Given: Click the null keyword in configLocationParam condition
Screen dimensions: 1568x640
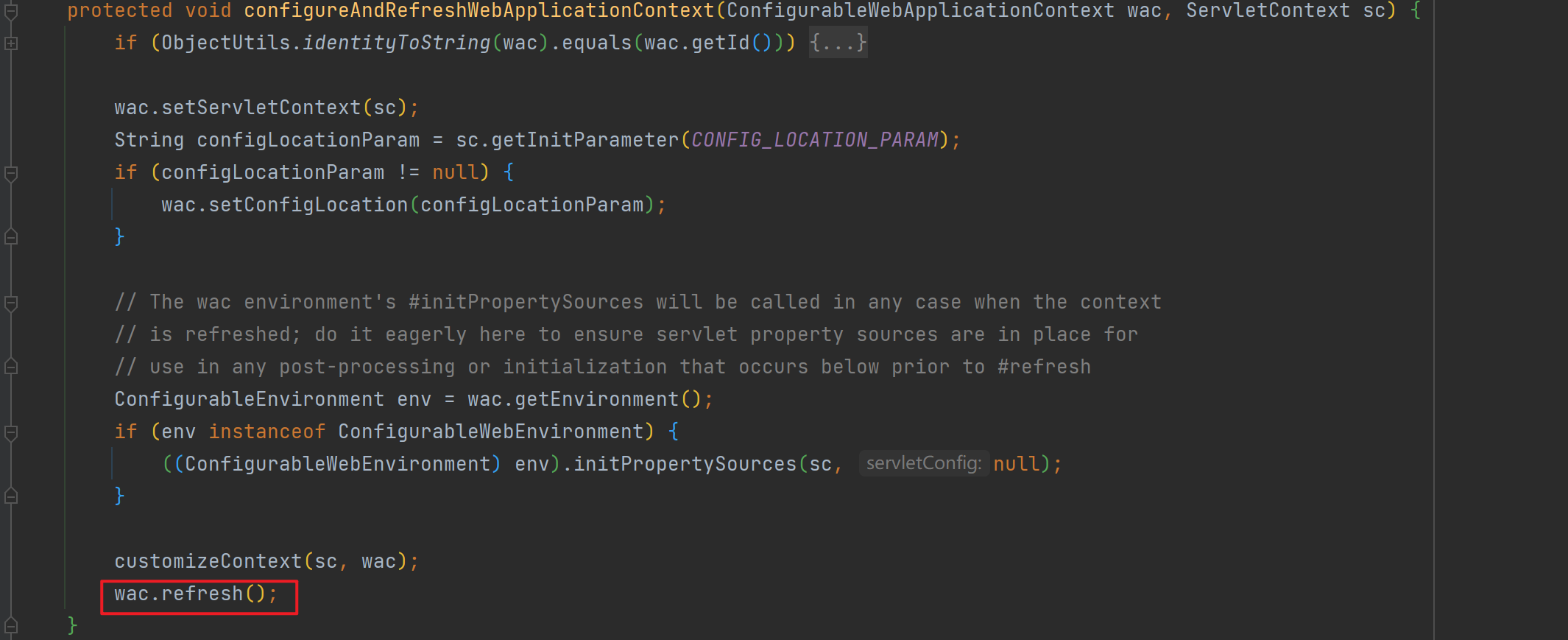Looking at the screenshot, I should [x=456, y=172].
